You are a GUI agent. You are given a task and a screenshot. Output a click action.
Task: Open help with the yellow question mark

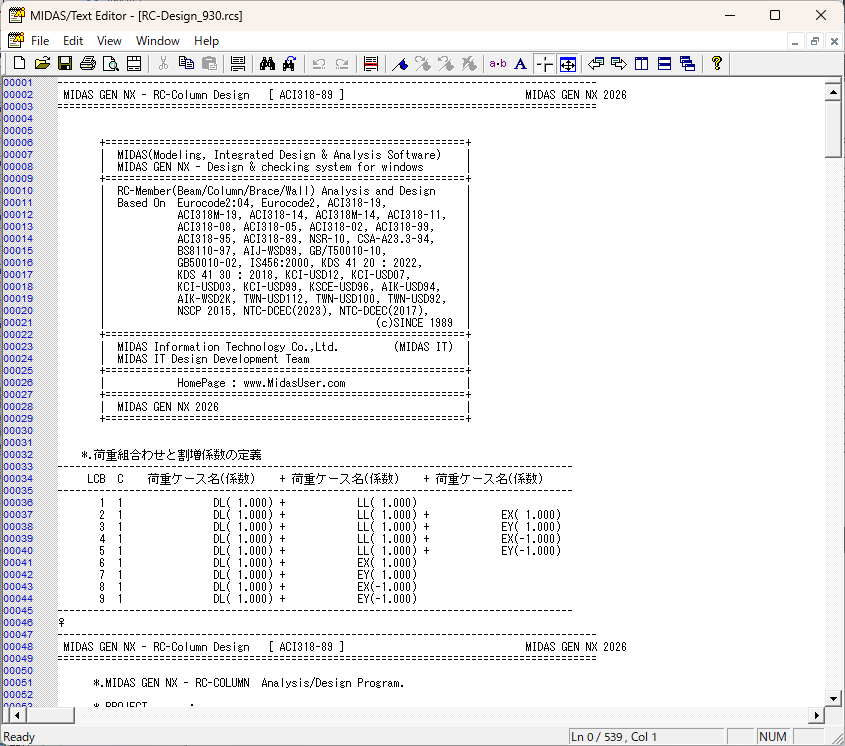tap(717, 64)
